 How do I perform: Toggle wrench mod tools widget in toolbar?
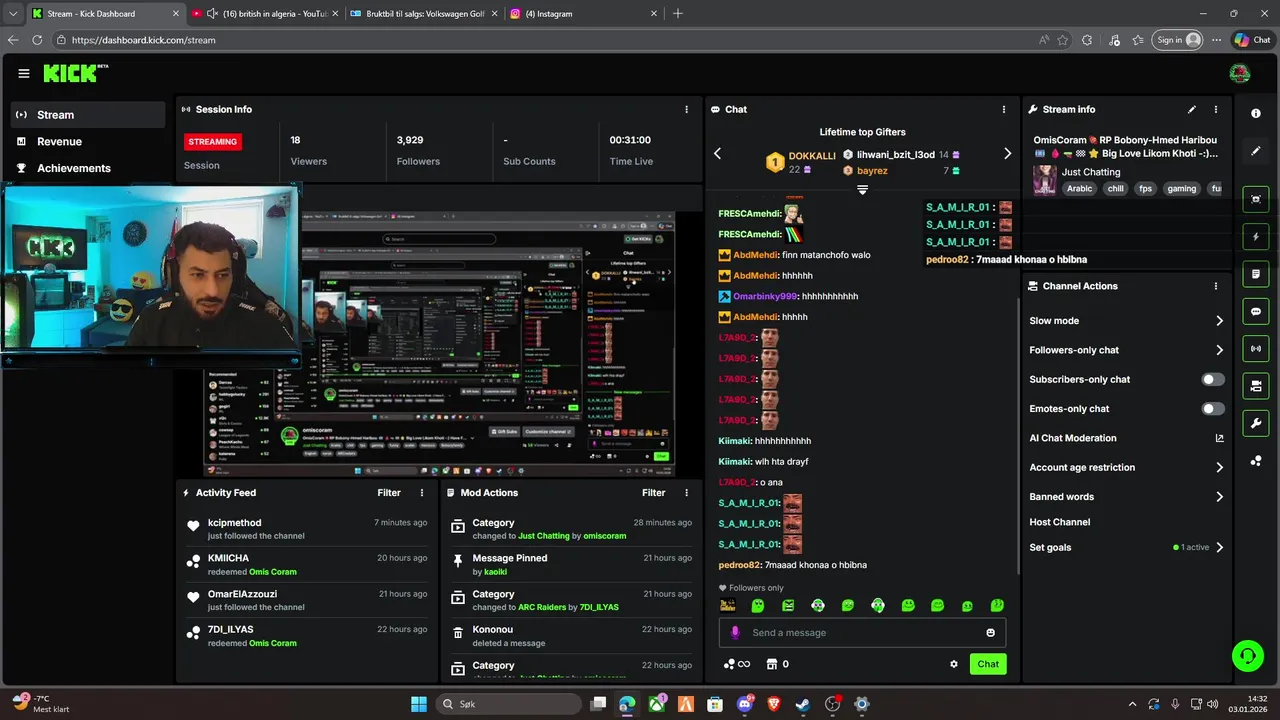[1256, 423]
